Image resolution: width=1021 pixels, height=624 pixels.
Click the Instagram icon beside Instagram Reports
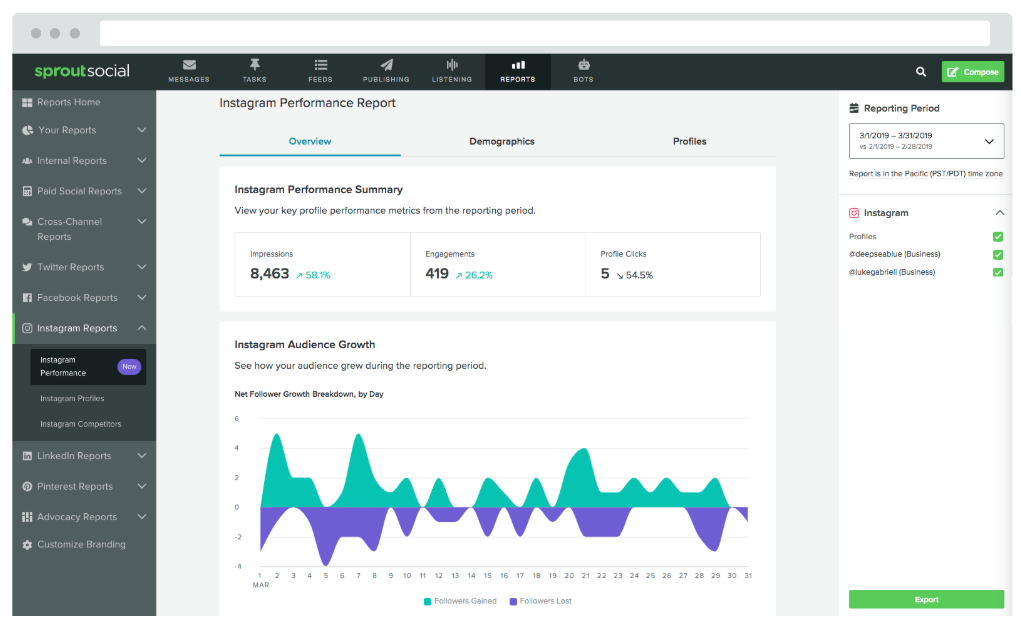(x=27, y=328)
